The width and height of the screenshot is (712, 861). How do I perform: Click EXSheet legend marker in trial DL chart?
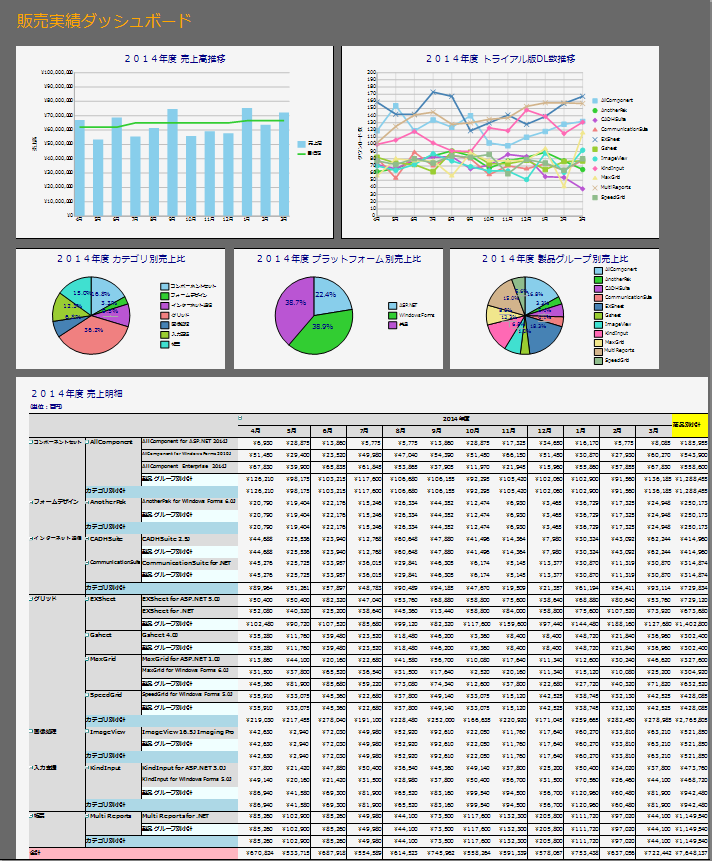pos(595,139)
